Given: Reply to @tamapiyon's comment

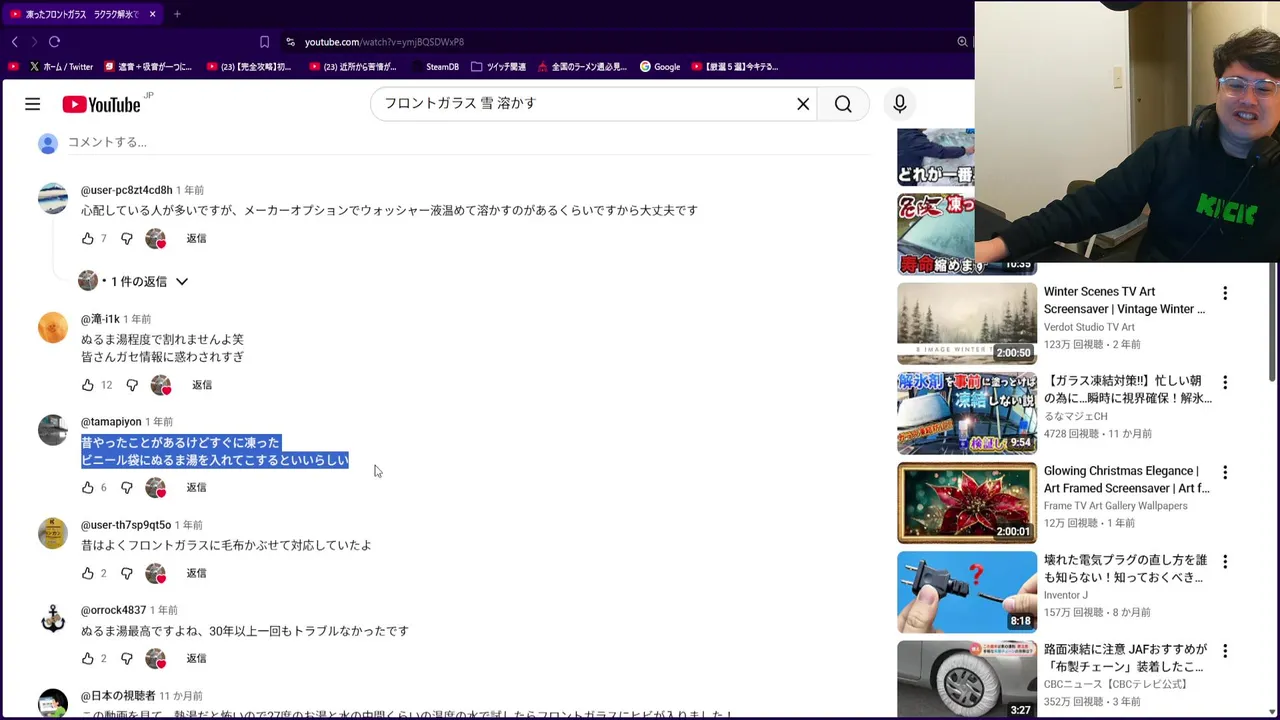Looking at the screenshot, I should 196,488.
